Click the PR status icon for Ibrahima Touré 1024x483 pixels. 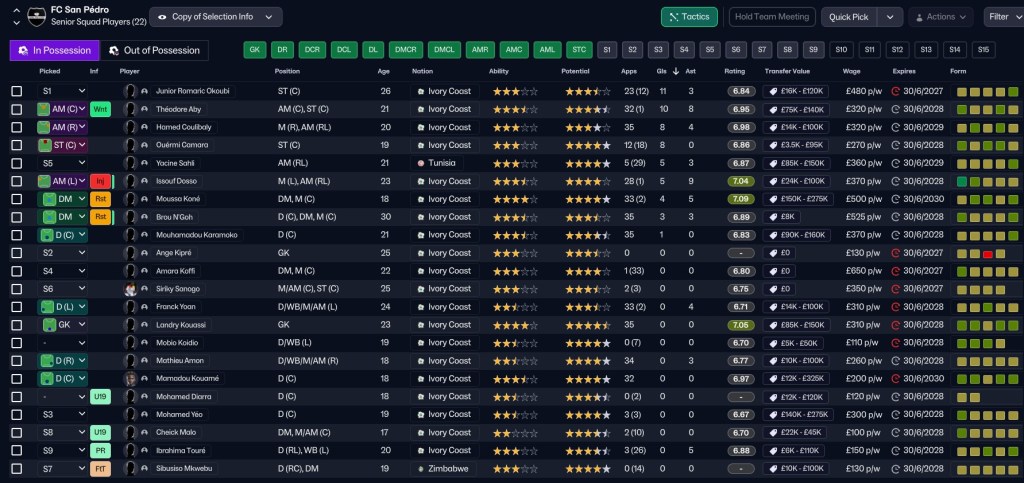100,450
